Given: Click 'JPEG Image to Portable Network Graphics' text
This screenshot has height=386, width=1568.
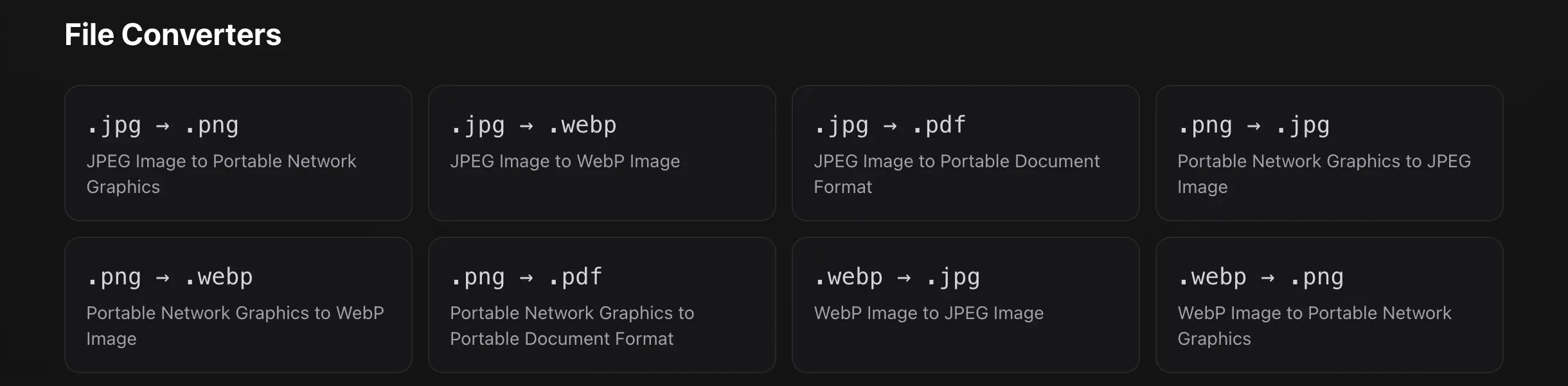Looking at the screenshot, I should point(222,174).
